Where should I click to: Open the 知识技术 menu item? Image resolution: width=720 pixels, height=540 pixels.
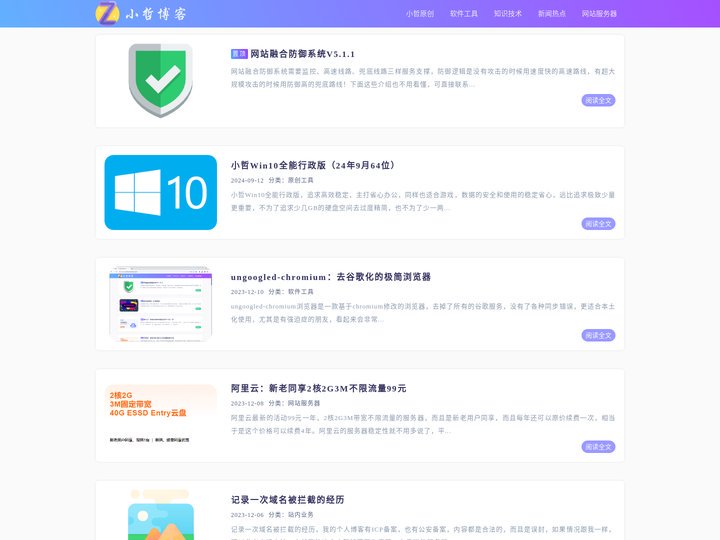tap(508, 14)
